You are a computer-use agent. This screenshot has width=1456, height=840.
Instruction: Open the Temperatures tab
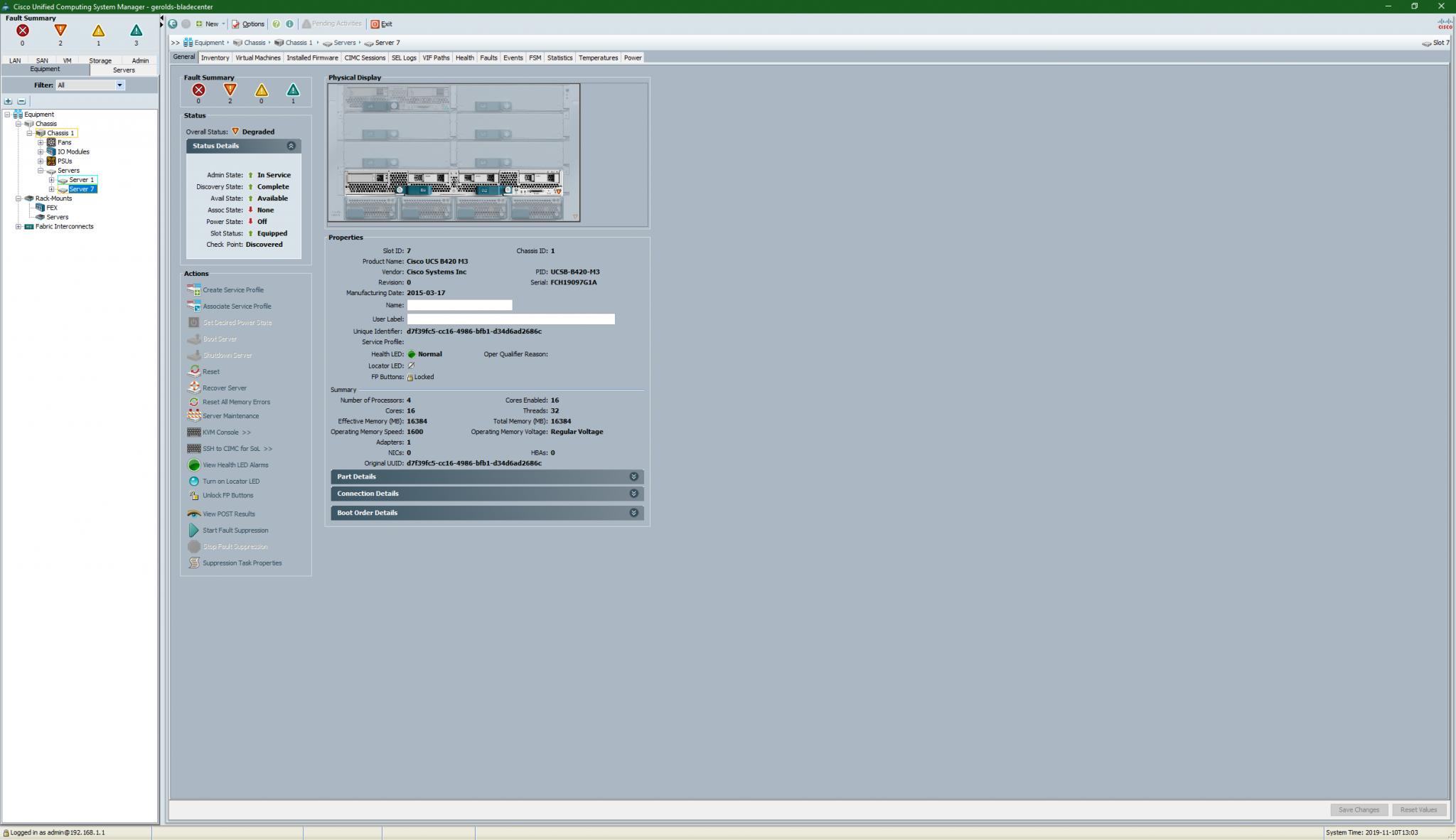pyautogui.click(x=597, y=58)
